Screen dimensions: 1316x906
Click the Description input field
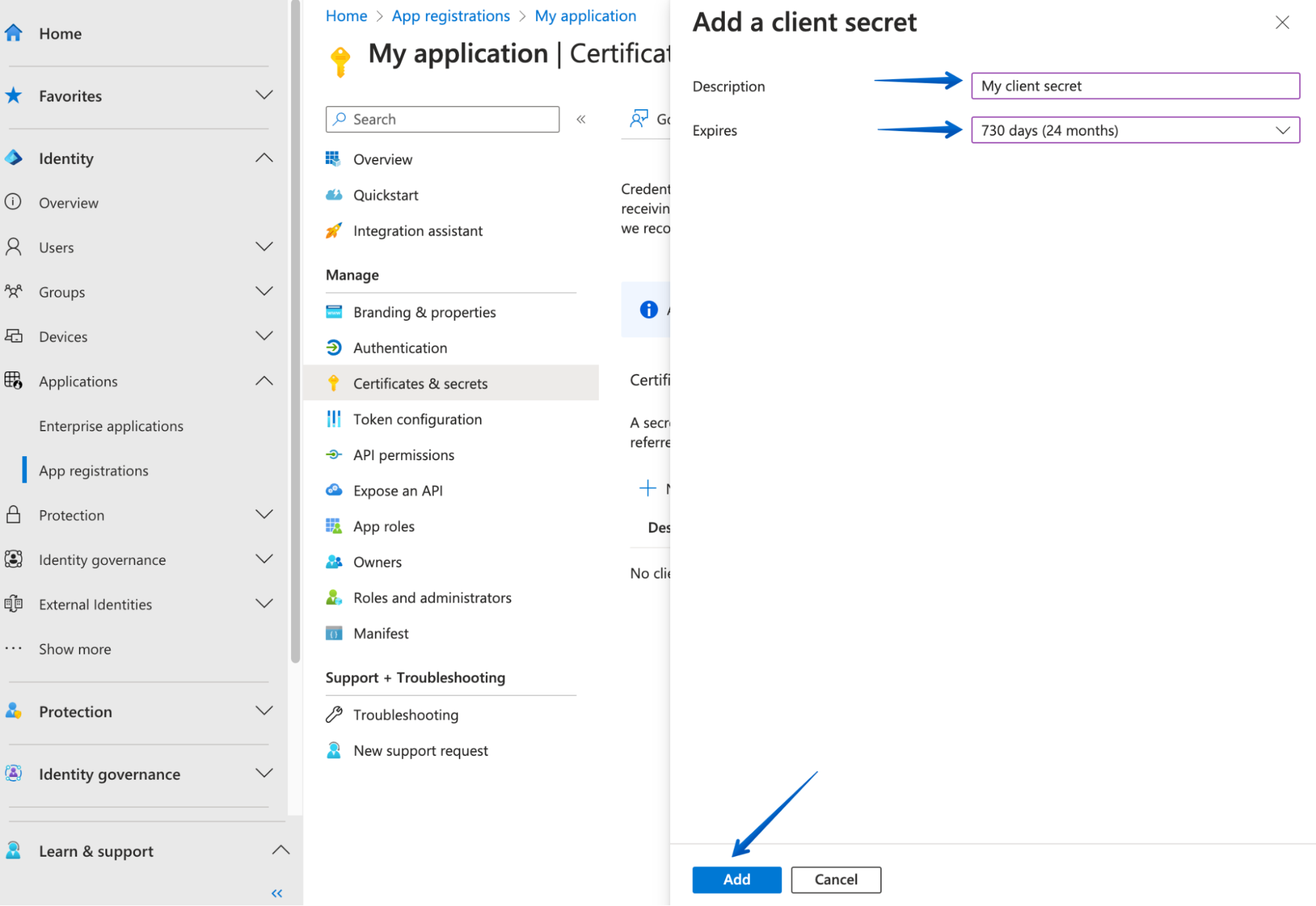(x=1134, y=86)
